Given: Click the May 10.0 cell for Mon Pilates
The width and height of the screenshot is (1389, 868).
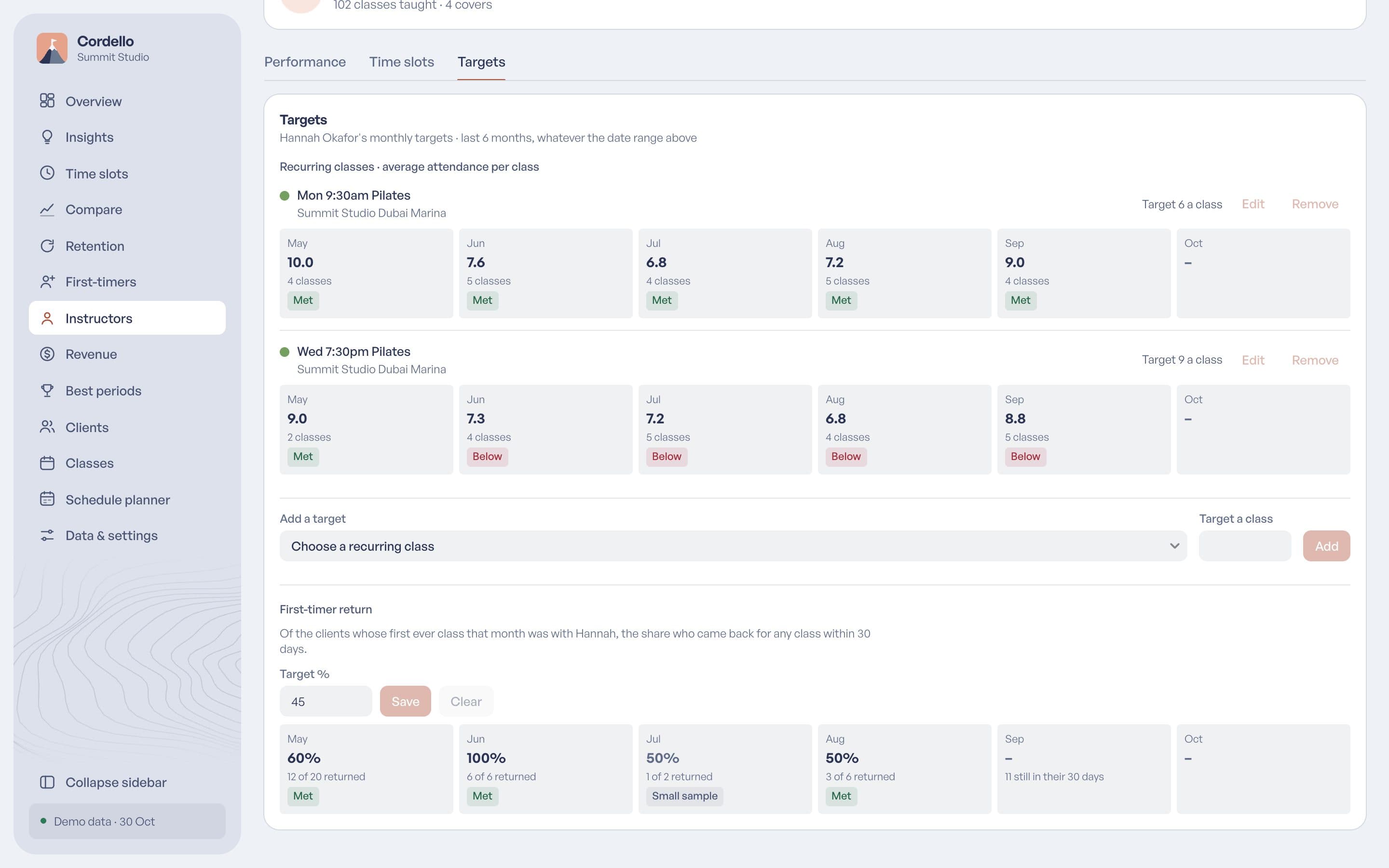Looking at the screenshot, I should (x=366, y=273).
